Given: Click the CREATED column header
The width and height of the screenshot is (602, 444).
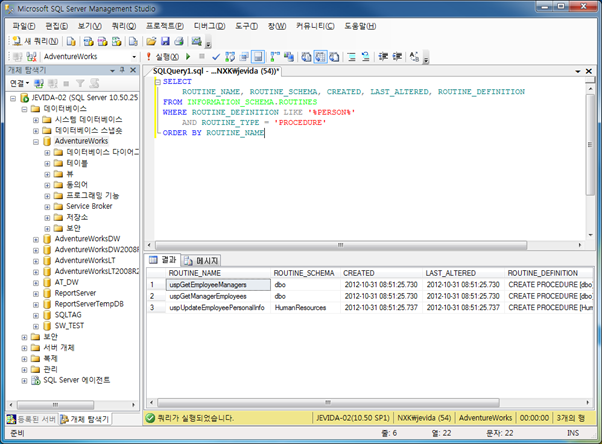Looking at the screenshot, I should [x=382, y=273].
